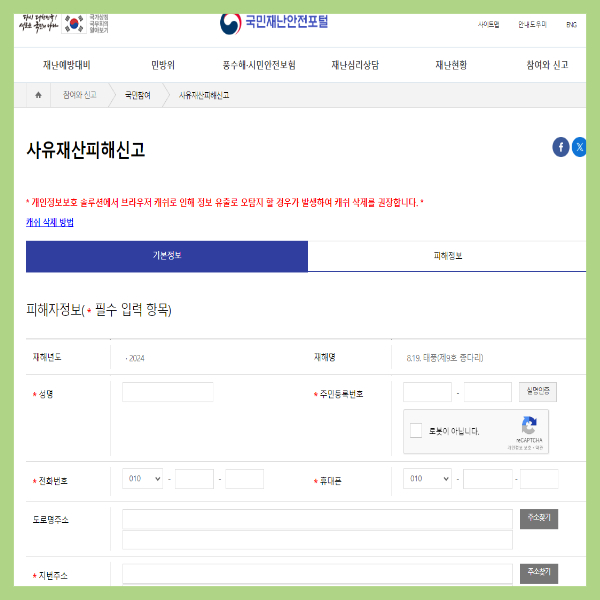Viewport: 600px width, 600px height.
Task: Open 재난심리상담 menu
Action: (x=355, y=65)
